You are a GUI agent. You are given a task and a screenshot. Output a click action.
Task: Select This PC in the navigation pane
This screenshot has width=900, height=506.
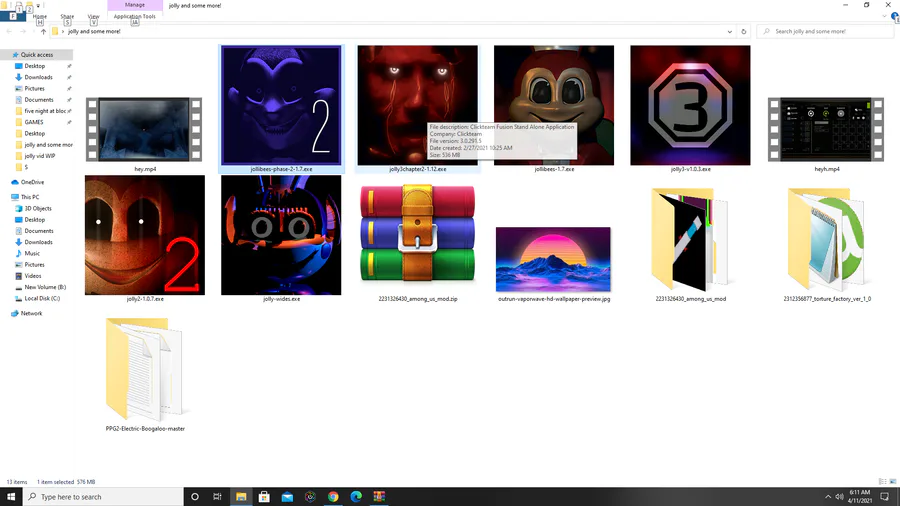(x=30, y=197)
